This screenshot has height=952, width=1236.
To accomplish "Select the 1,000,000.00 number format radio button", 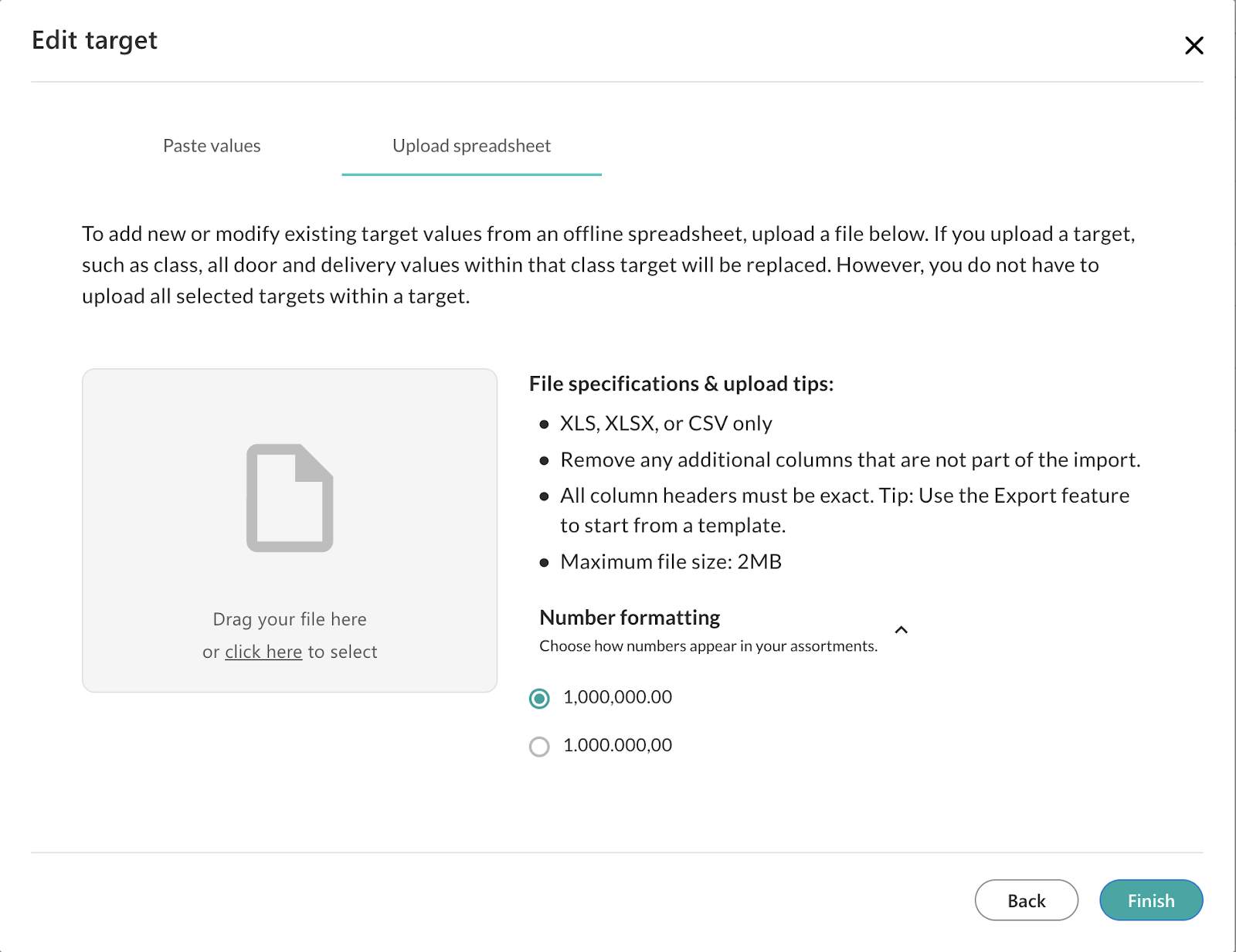I will pos(539,699).
